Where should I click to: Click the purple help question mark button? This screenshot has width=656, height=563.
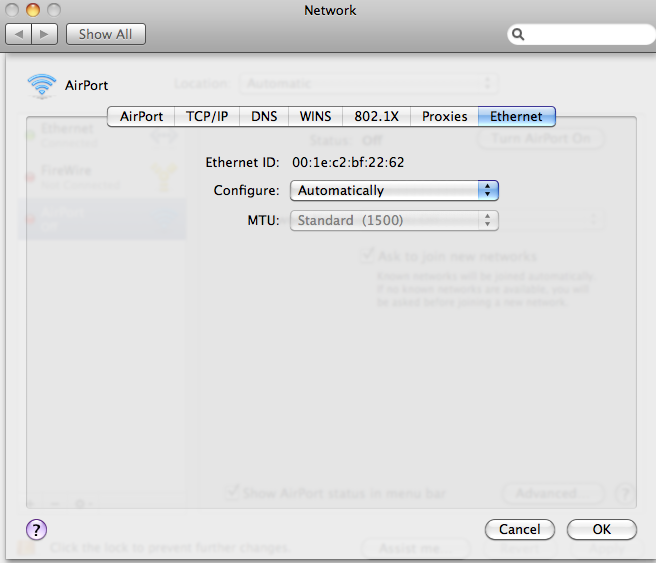pos(36,530)
